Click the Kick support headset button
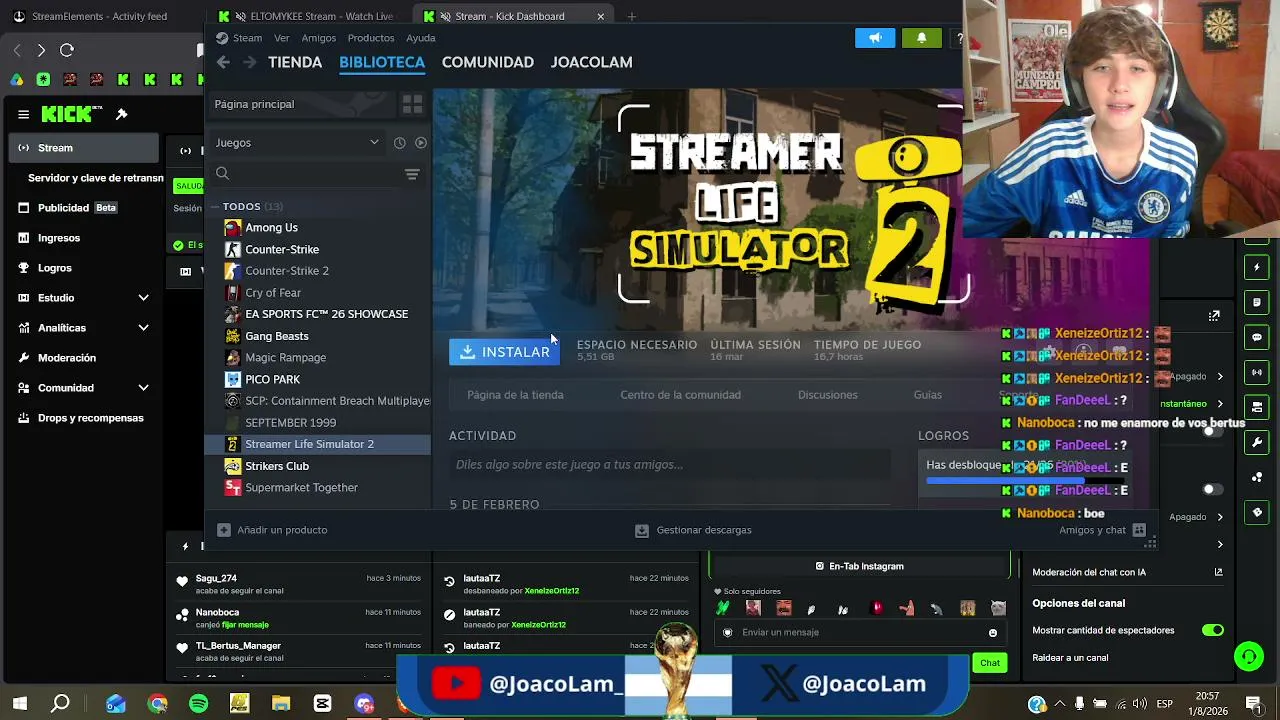This screenshot has height=720, width=1280. click(x=1249, y=657)
